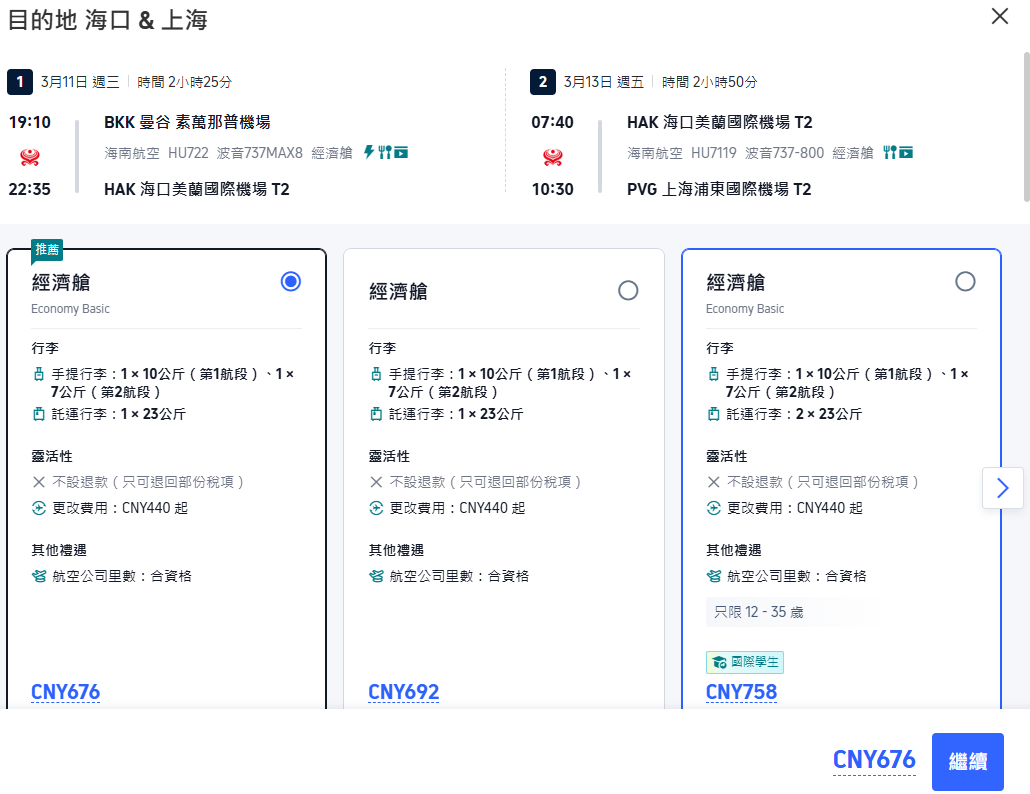Select the CNY758 student fare radio button

click(x=965, y=282)
